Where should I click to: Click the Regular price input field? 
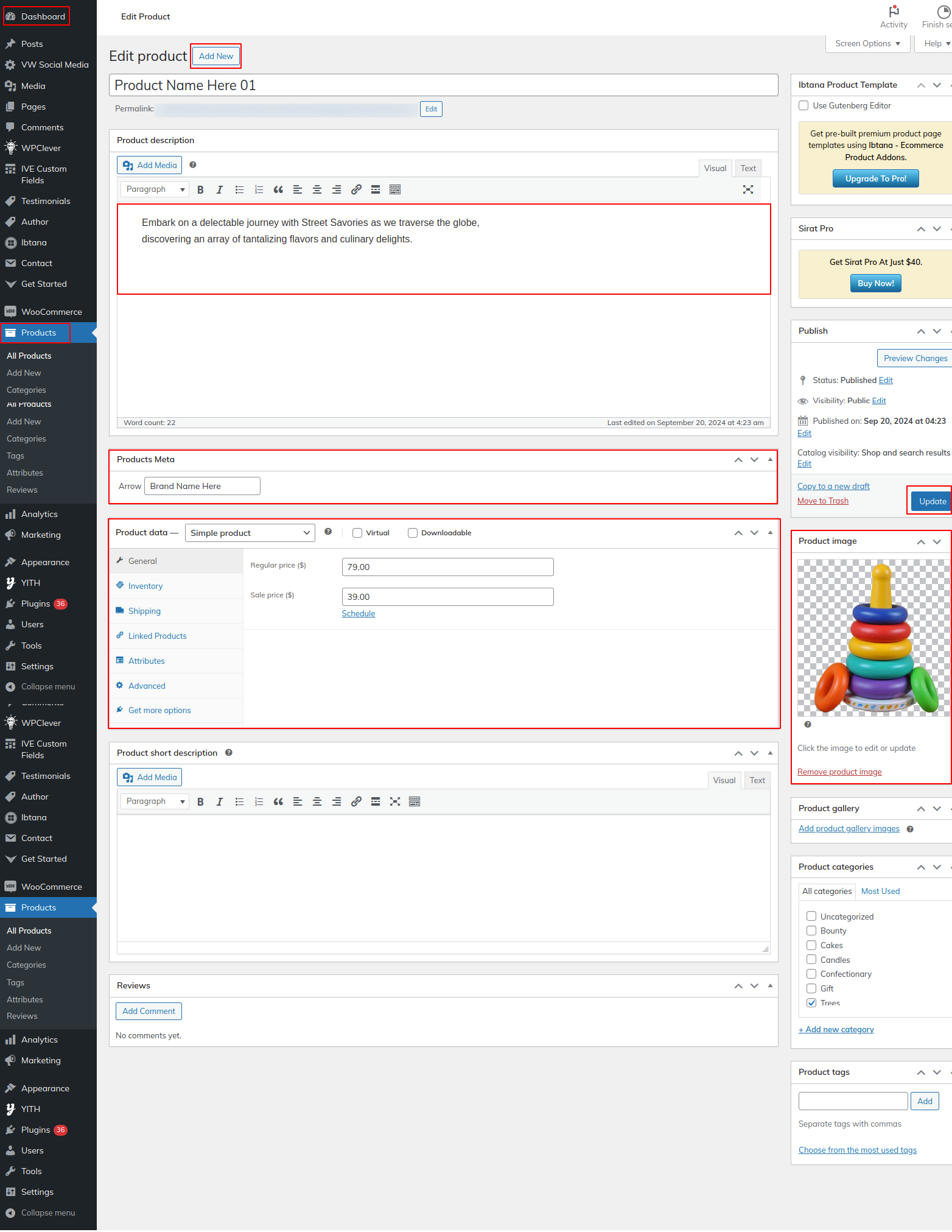pos(447,567)
